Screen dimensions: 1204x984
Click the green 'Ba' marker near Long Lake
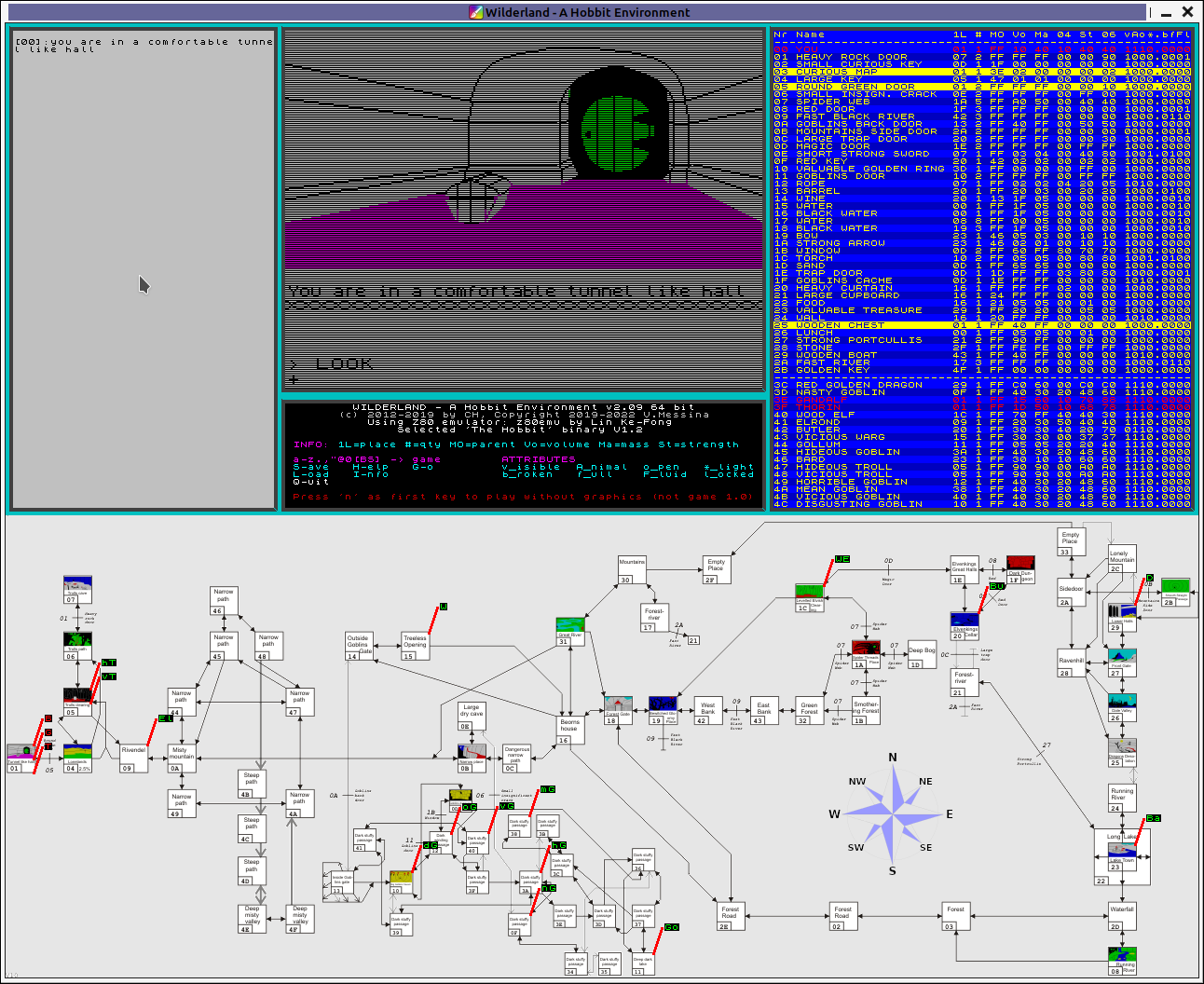pos(1154,818)
